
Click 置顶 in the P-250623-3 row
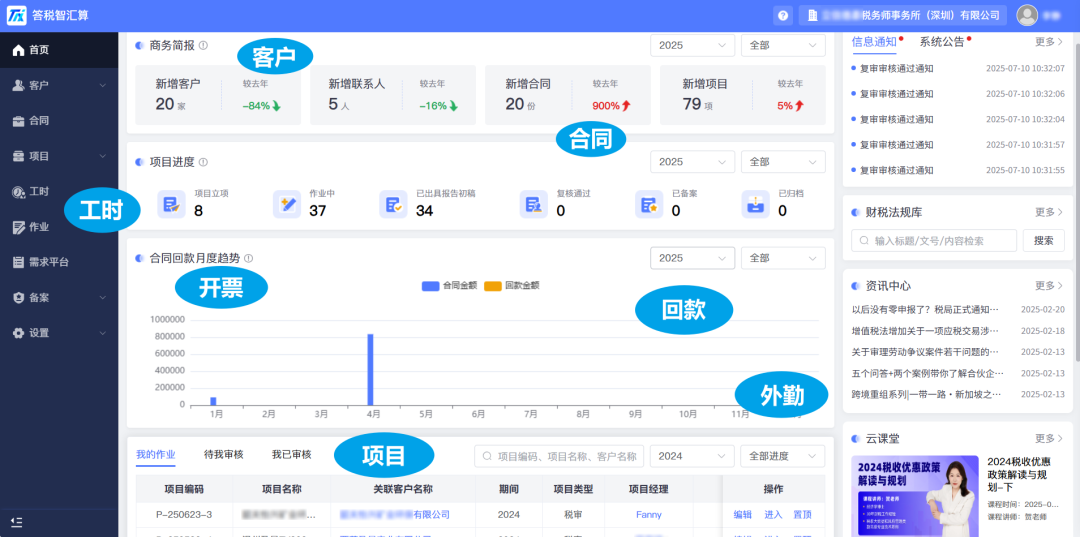[802, 514]
